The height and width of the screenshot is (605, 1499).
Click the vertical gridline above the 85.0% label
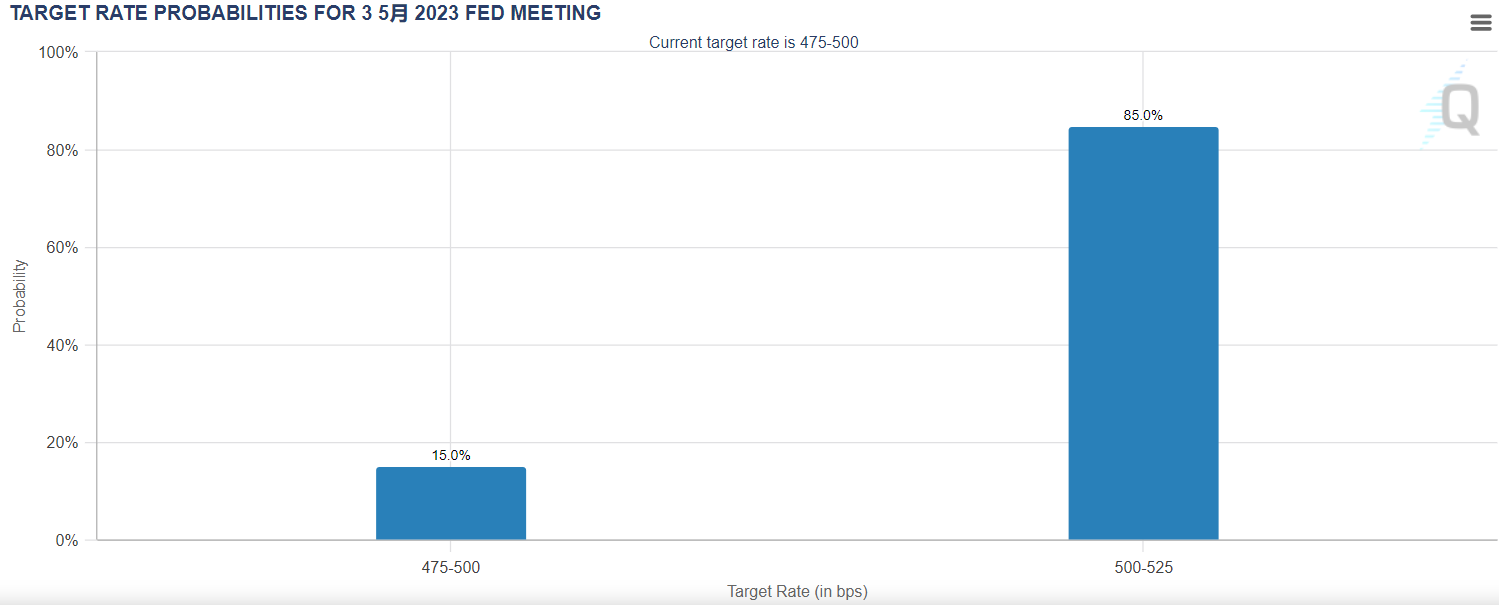click(x=1143, y=78)
